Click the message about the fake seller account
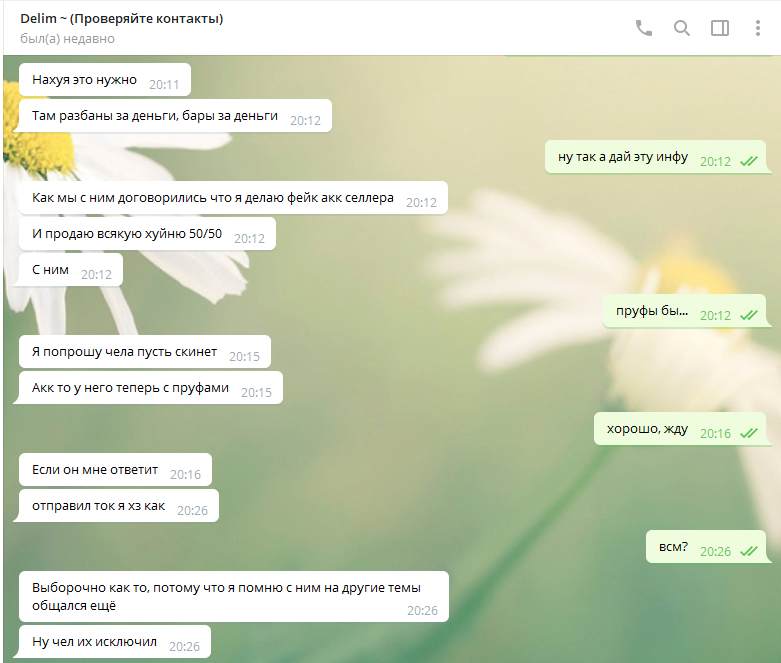The image size is (781, 663). coord(213,198)
